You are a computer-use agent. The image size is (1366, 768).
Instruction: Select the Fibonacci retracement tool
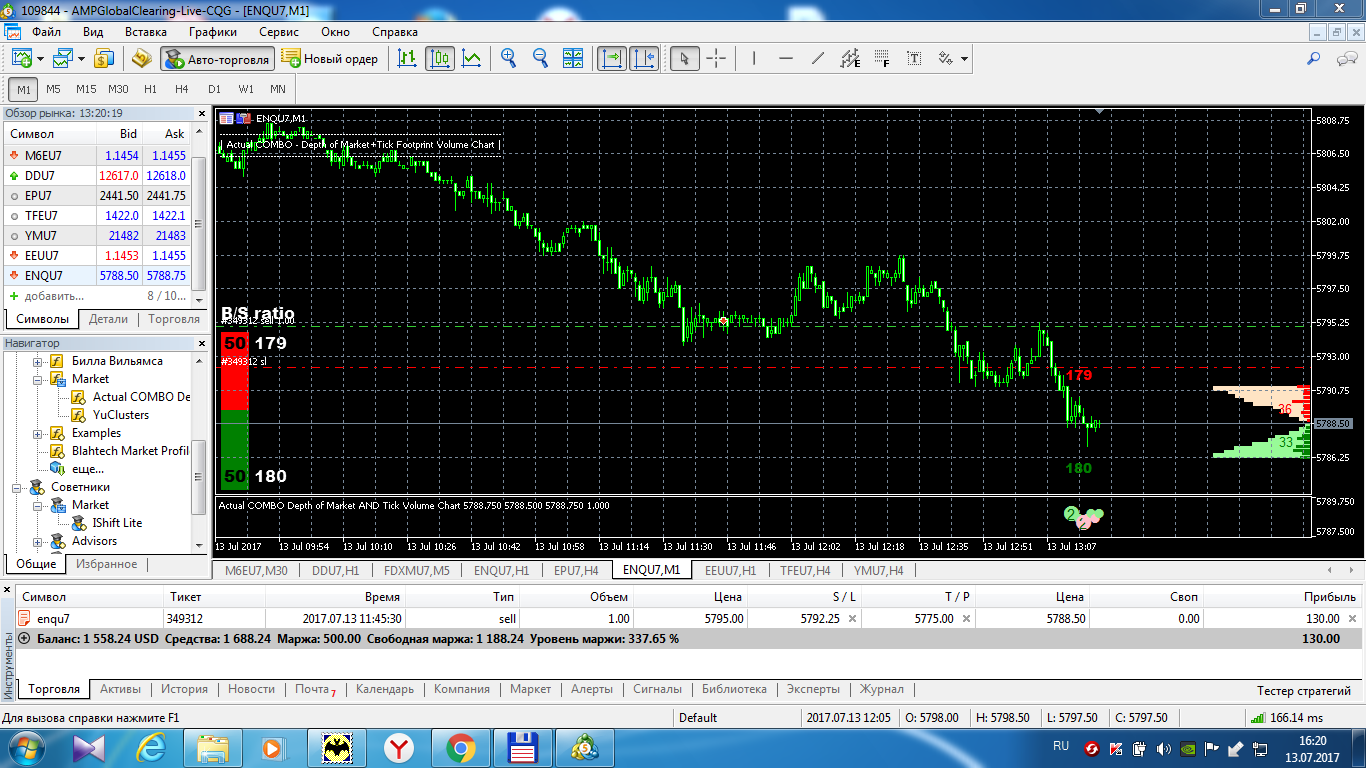882,59
